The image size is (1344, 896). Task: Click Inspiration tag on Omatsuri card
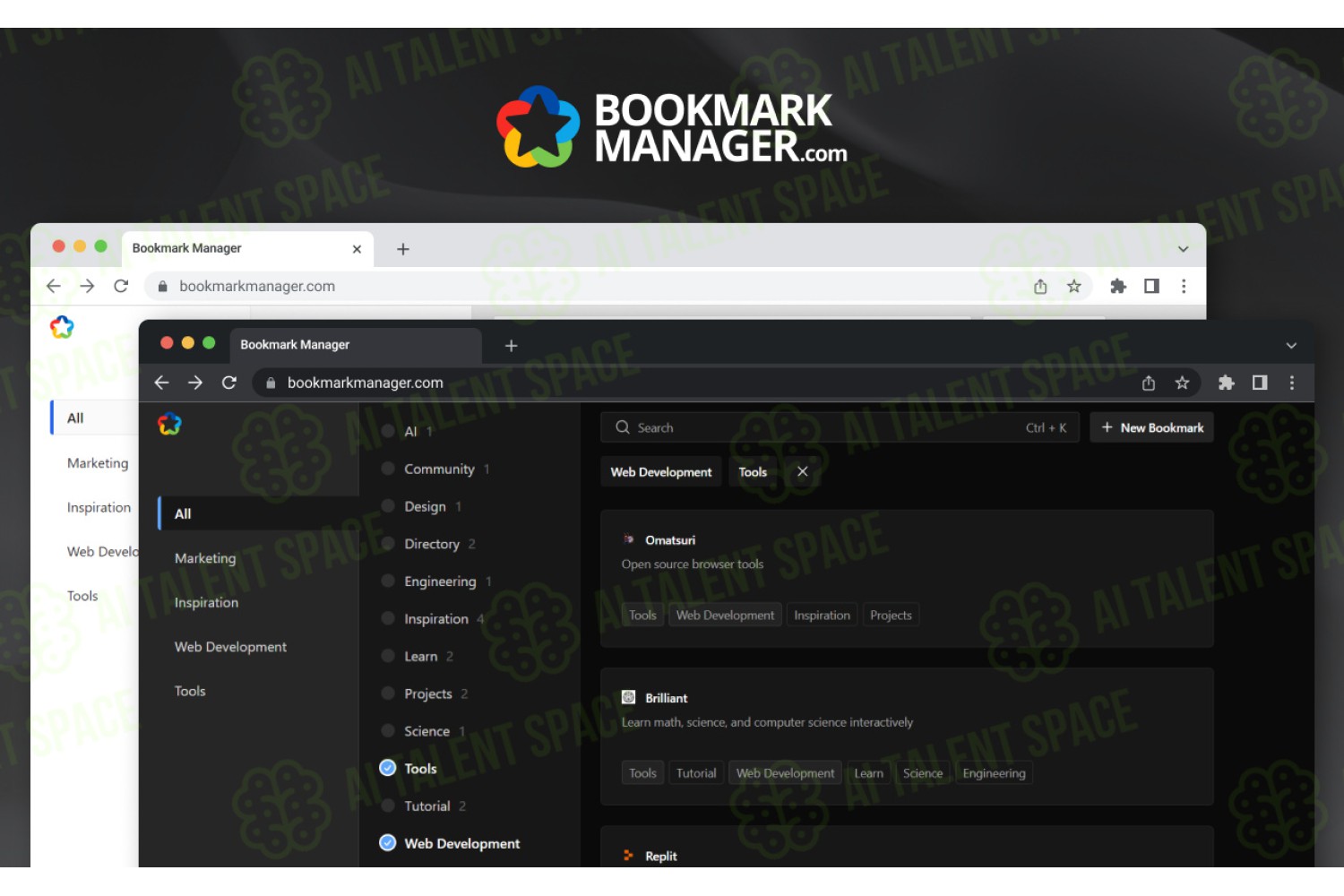822,615
